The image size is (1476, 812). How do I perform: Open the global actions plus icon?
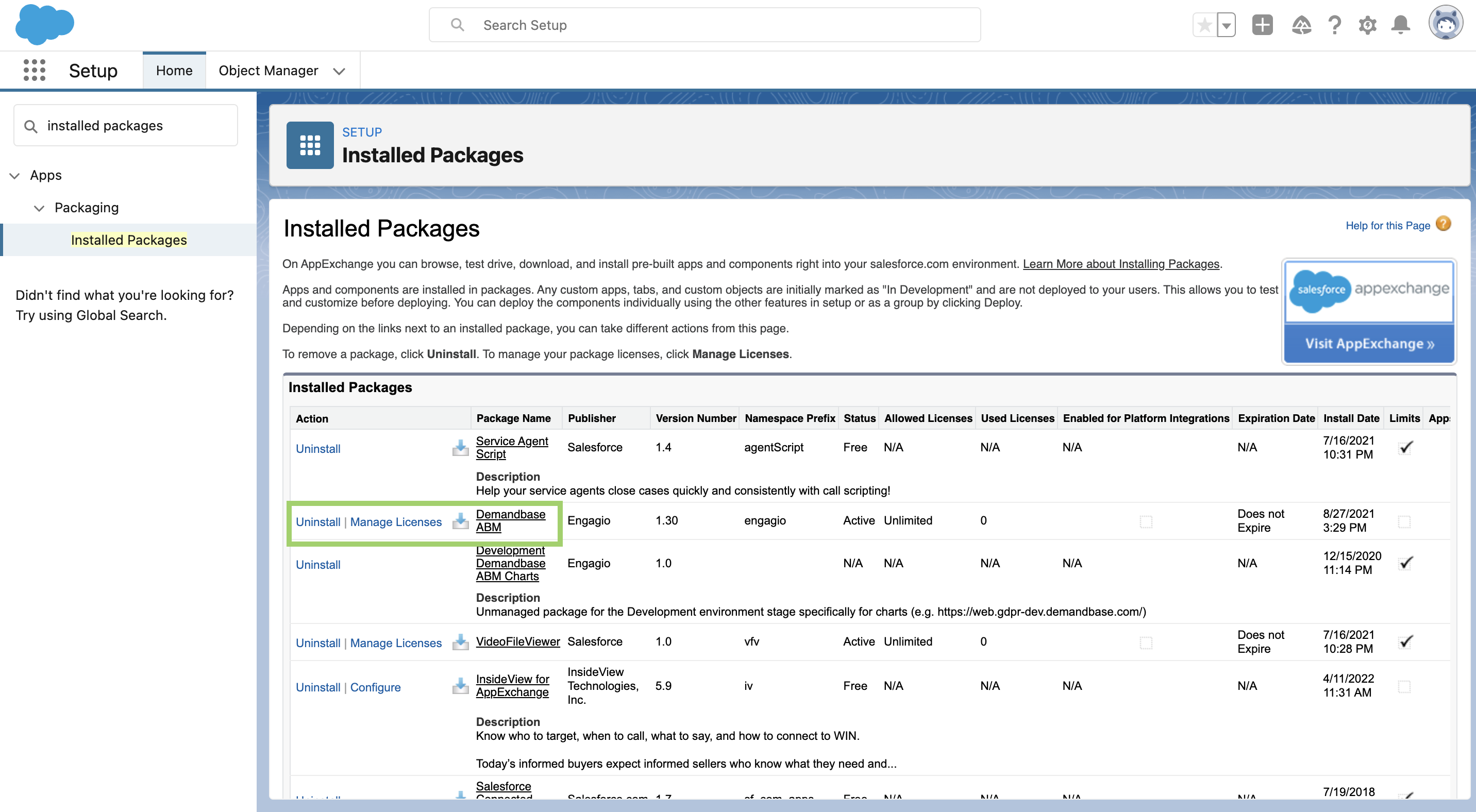coord(1262,25)
